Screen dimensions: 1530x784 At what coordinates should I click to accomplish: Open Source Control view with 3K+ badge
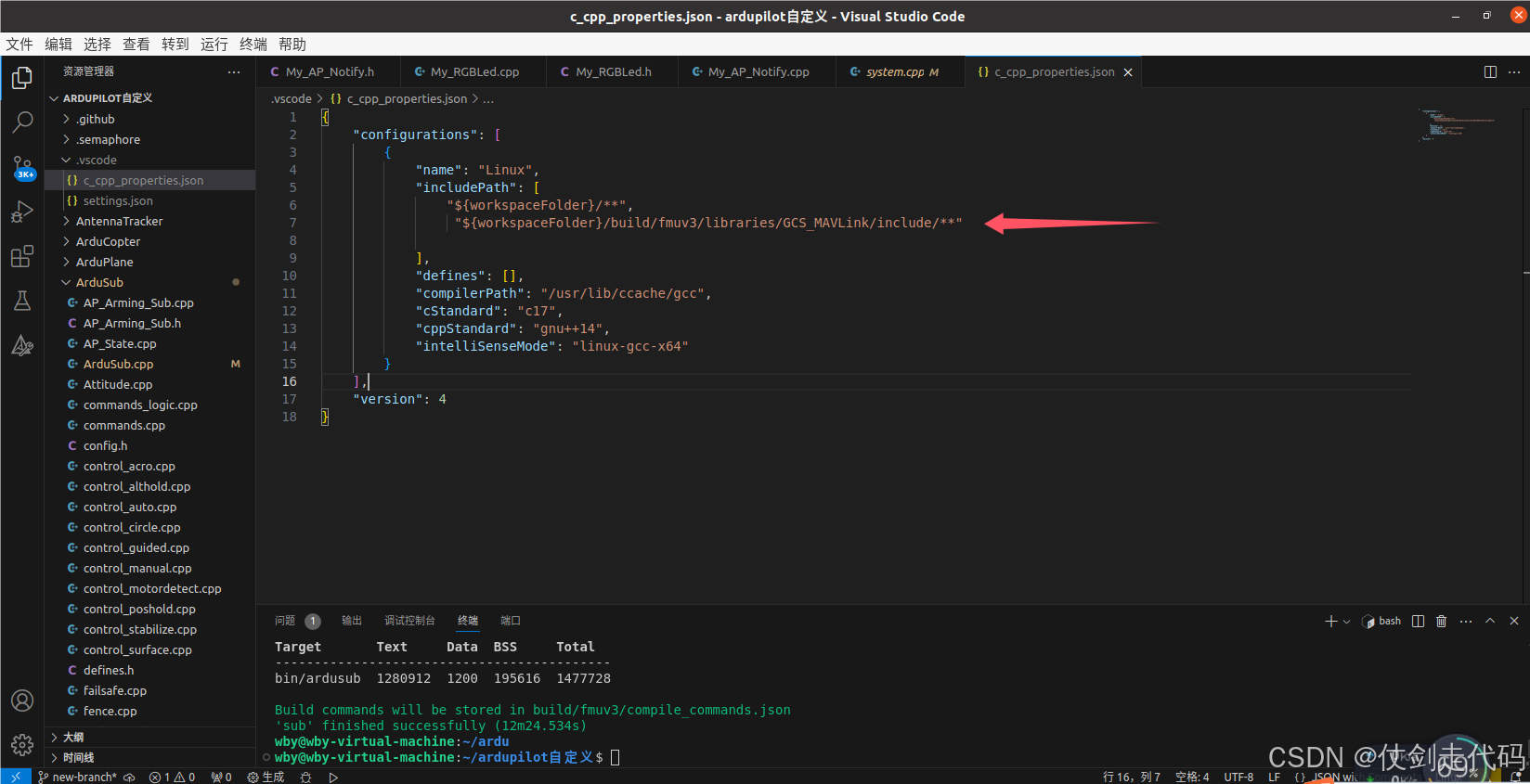(22, 168)
